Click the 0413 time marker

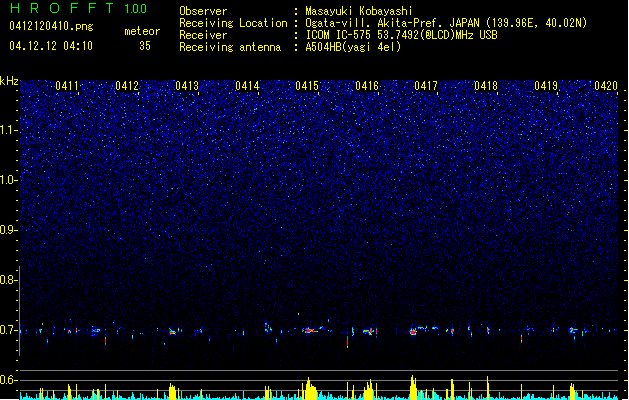[187, 86]
